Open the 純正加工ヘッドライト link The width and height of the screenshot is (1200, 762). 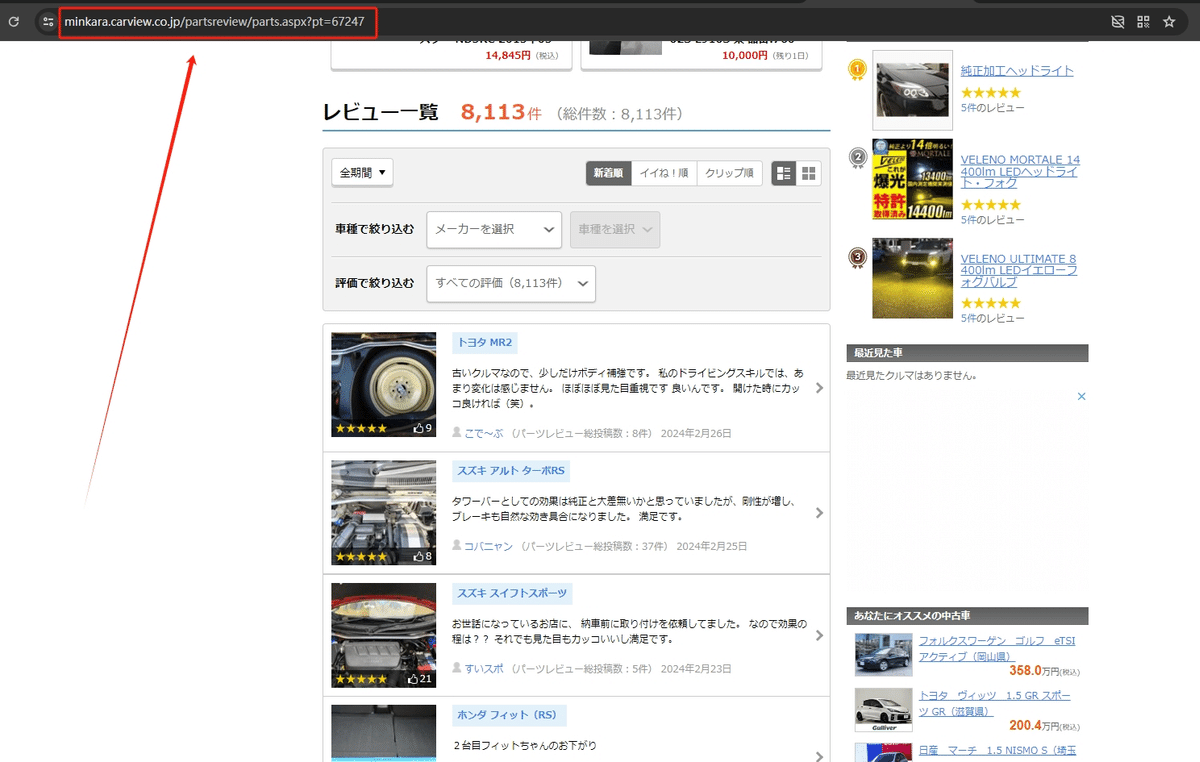coord(1017,71)
